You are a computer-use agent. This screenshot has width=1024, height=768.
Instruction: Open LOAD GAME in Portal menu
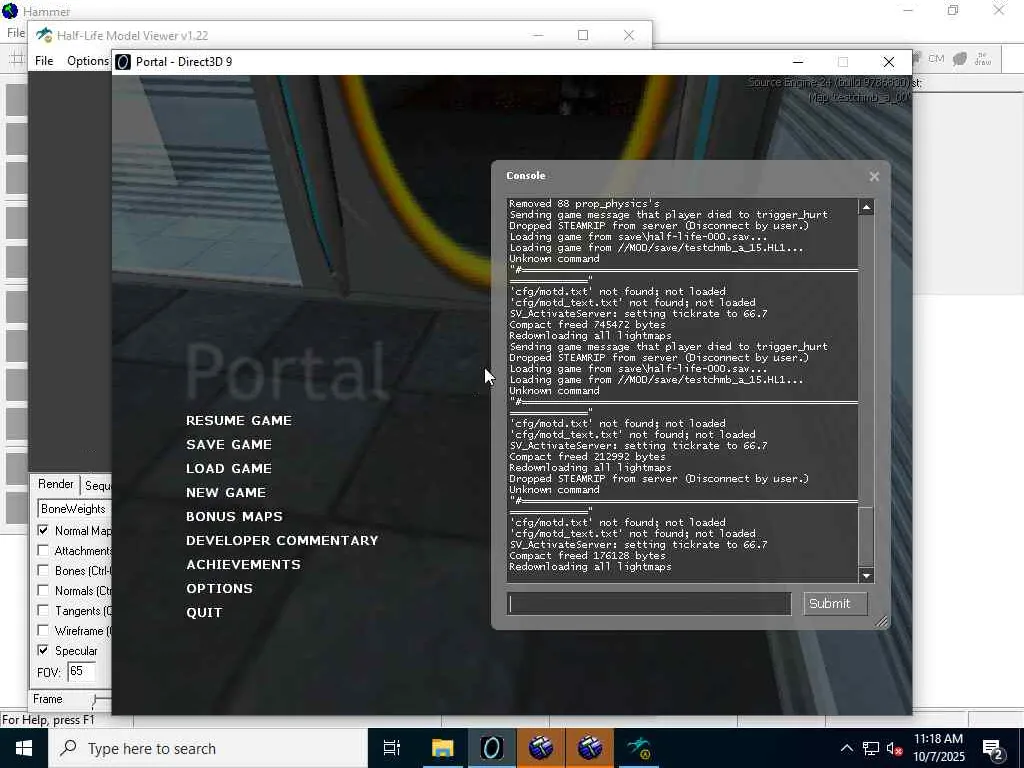(229, 469)
